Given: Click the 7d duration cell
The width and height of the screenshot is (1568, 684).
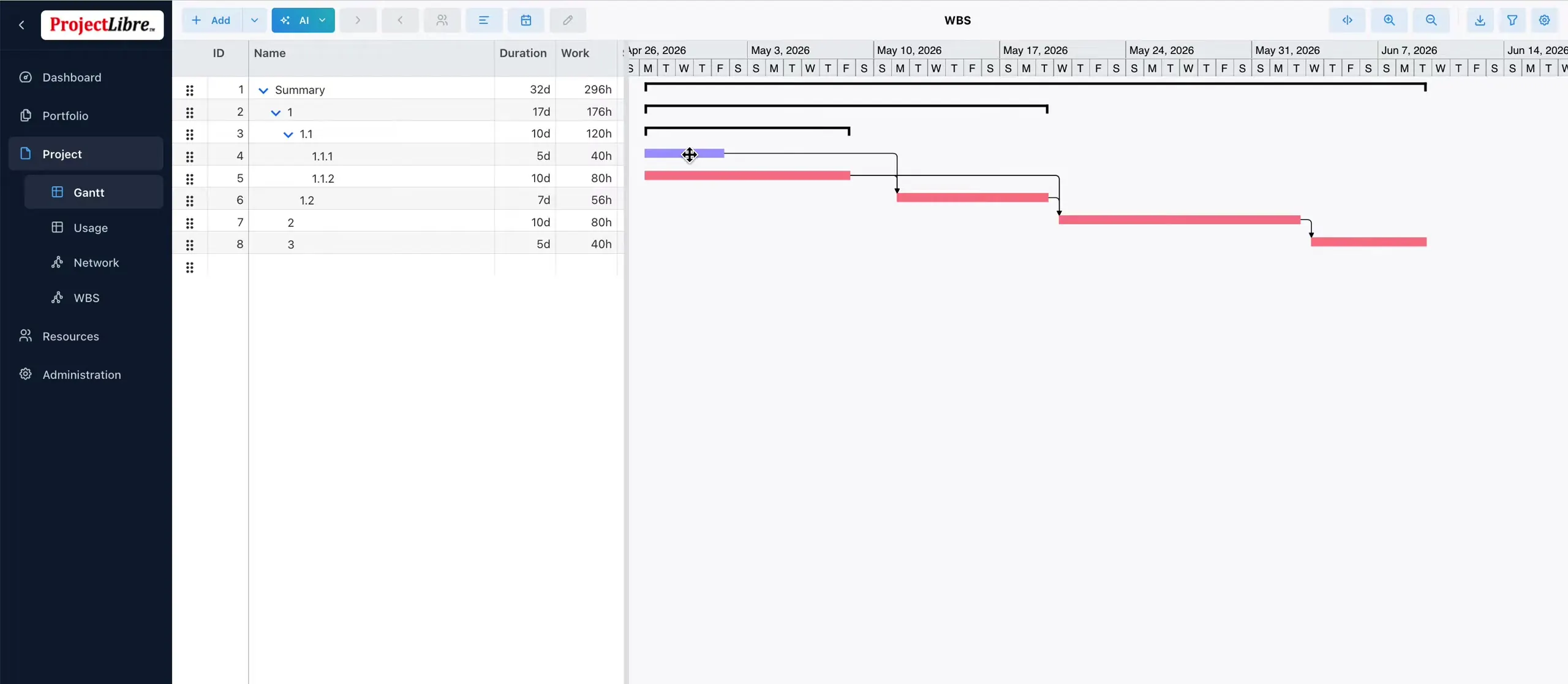Looking at the screenshot, I should click(x=525, y=200).
